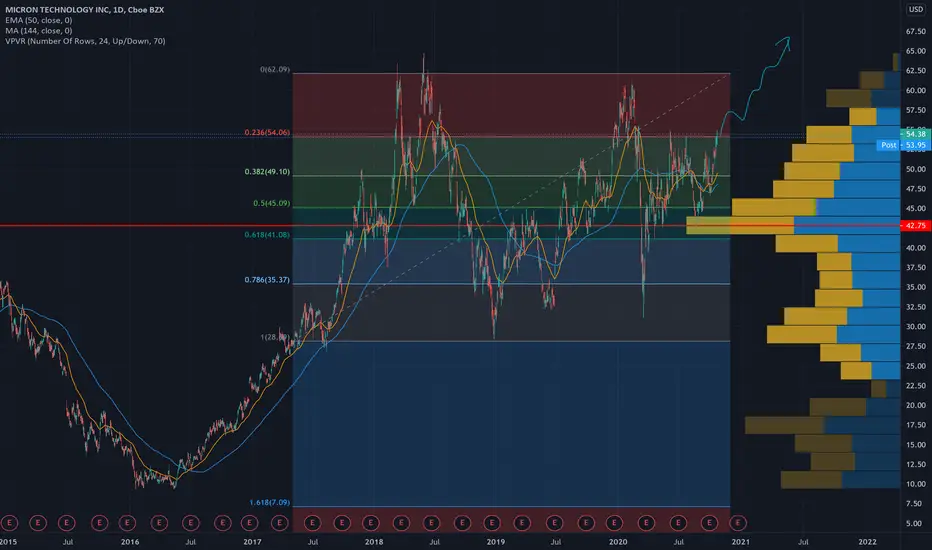Click the earnings E marker above the 2016 label

pyautogui.click(x=127, y=523)
